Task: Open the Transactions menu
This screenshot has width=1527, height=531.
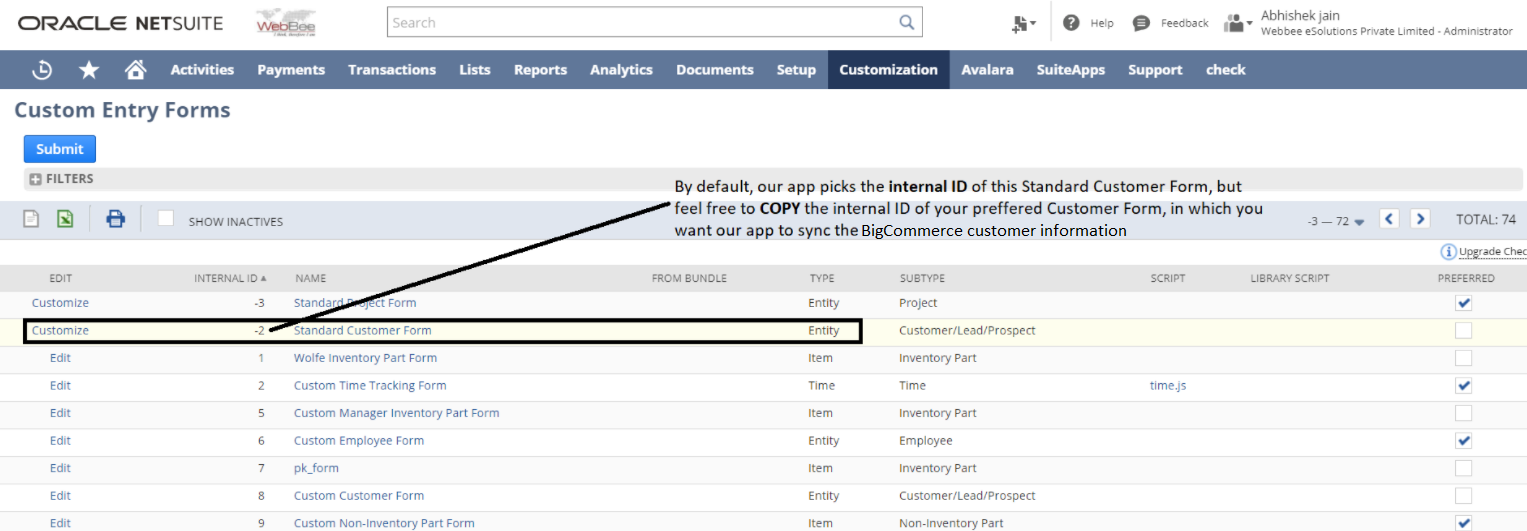Action: (x=392, y=70)
